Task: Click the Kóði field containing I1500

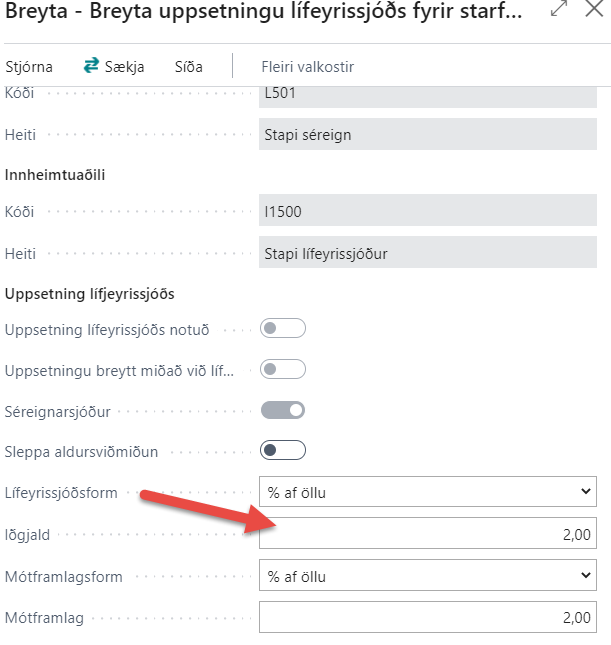Action: 427,212
